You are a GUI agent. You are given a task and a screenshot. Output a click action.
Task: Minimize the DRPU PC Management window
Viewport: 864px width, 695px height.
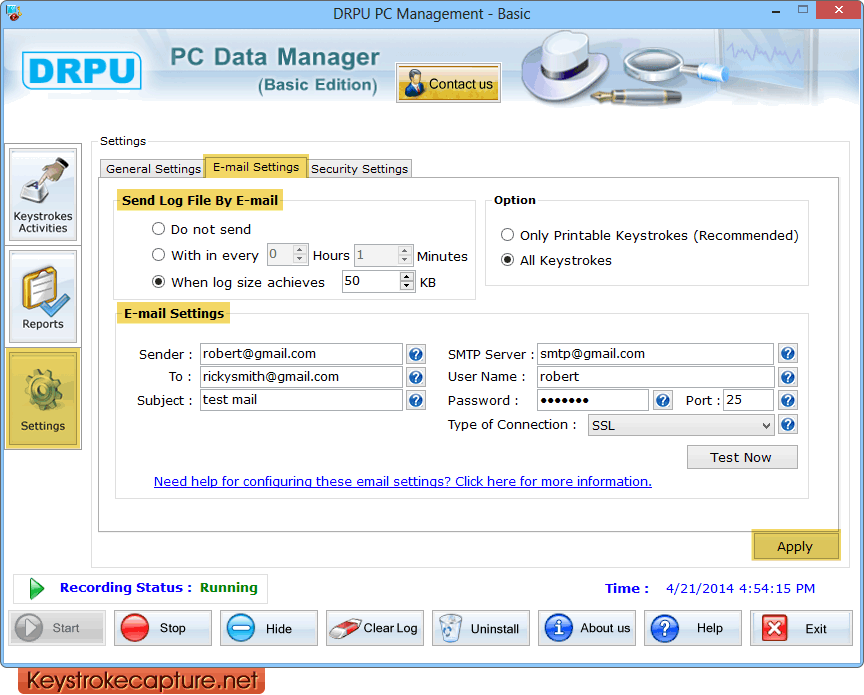[x=776, y=10]
